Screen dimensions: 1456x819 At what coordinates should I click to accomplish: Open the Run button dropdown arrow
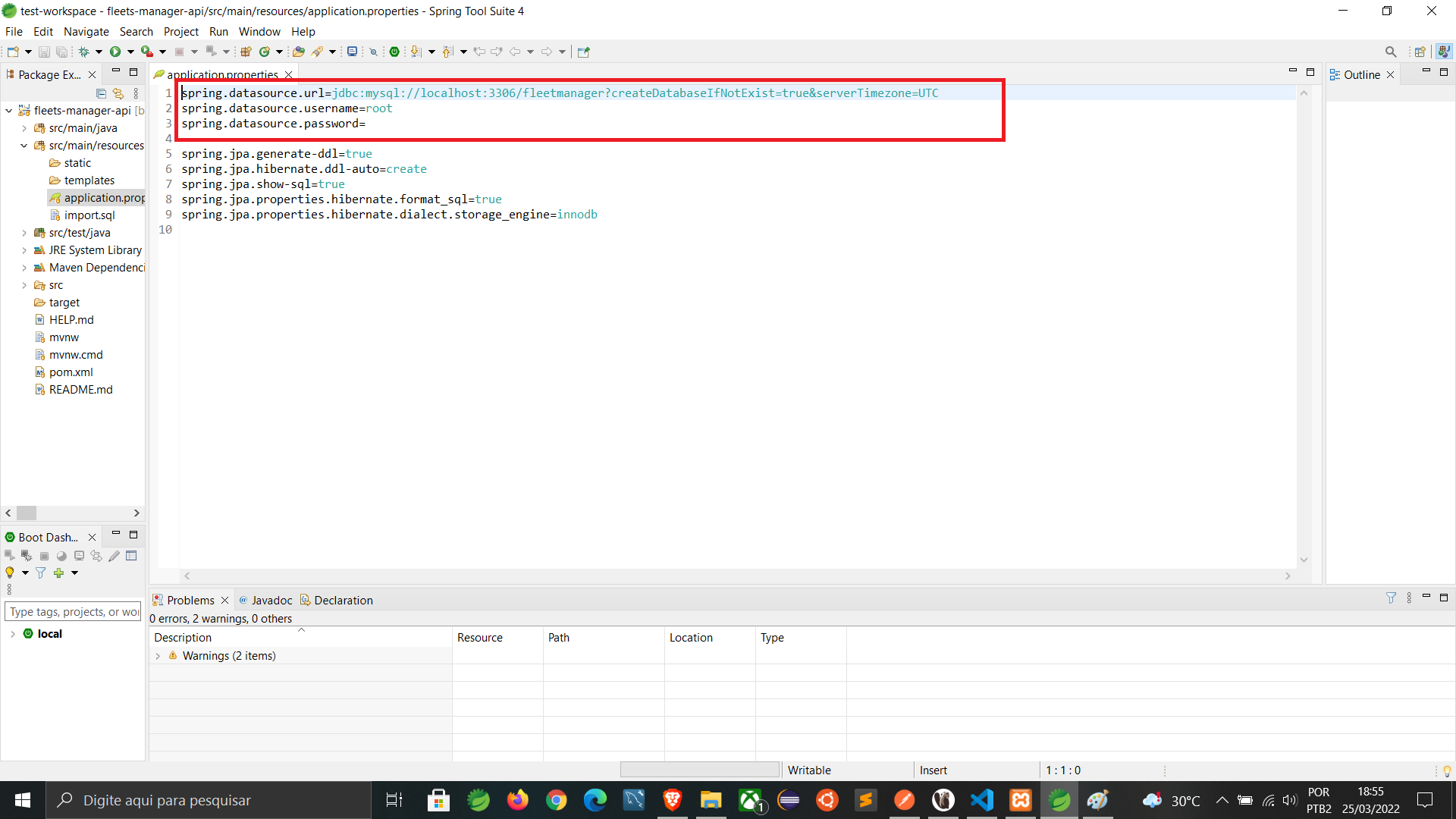pyautogui.click(x=130, y=52)
